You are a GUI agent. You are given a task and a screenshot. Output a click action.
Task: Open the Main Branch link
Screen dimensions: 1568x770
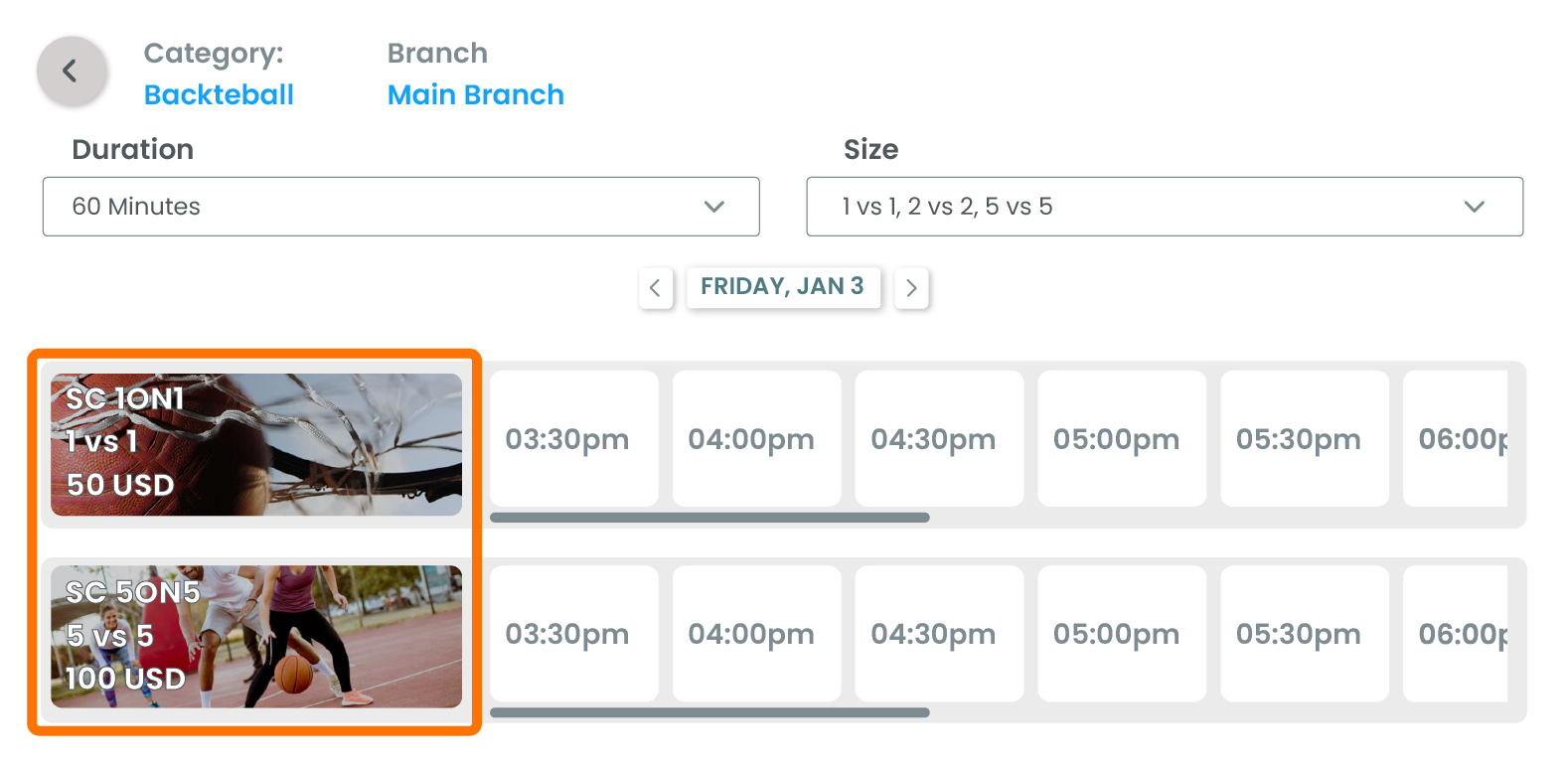tap(475, 94)
